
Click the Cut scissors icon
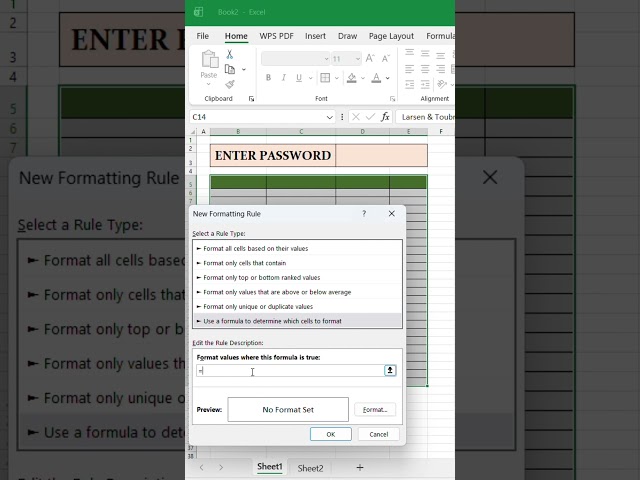[x=229, y=54]
